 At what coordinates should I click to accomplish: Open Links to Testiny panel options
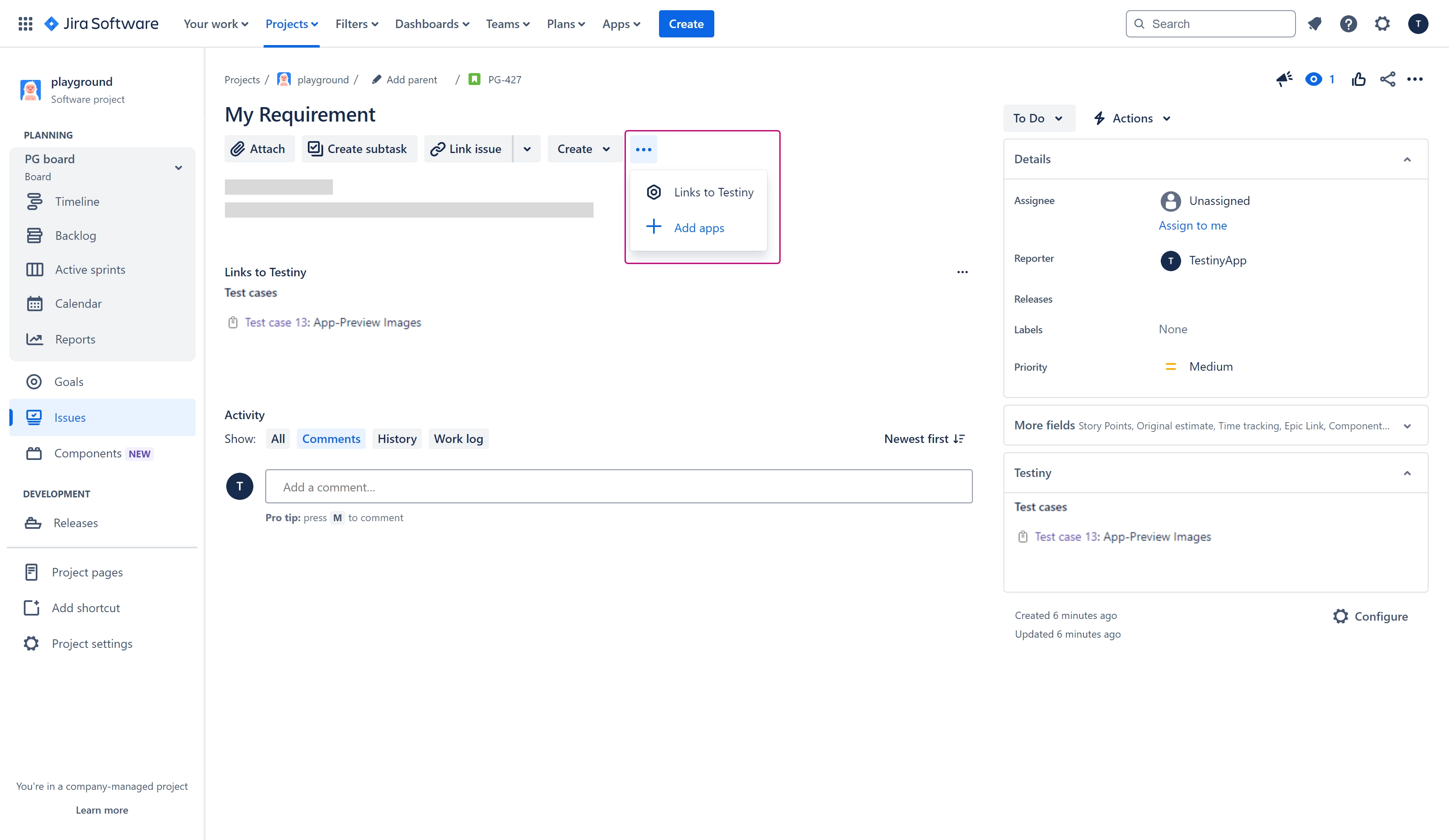pos(962,272)
